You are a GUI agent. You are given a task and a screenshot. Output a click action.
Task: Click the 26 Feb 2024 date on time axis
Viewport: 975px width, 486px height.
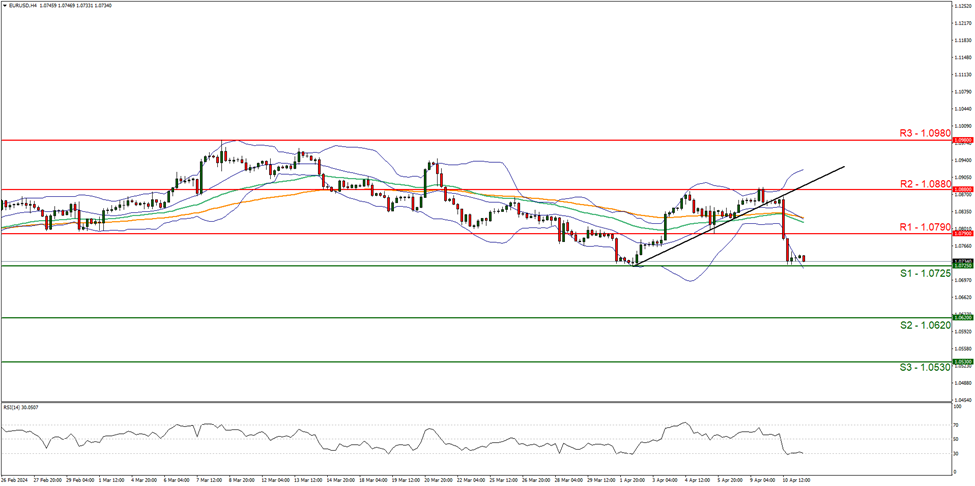16,480
